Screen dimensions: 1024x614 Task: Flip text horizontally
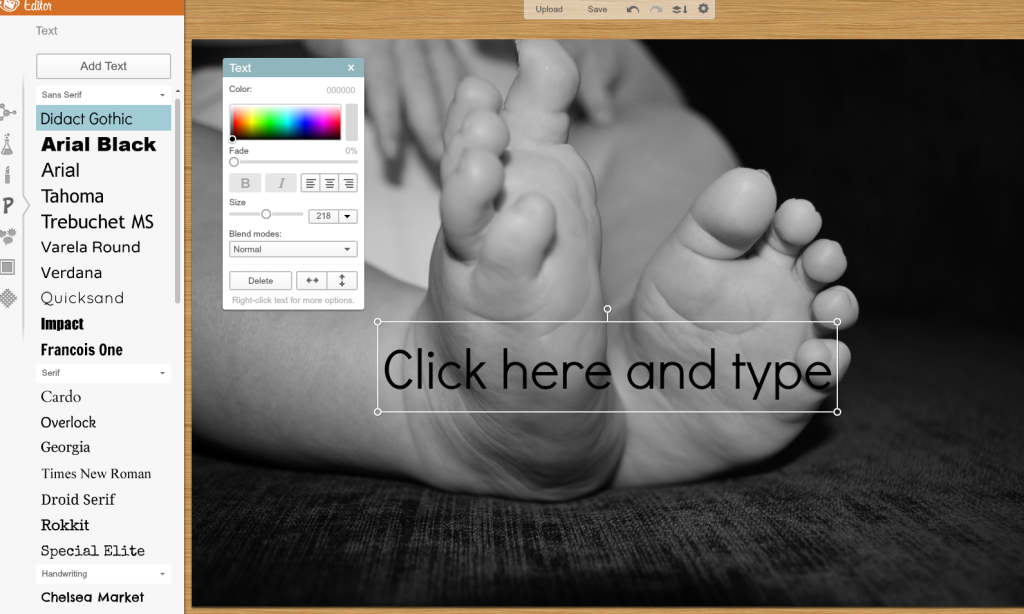(311, 281)
